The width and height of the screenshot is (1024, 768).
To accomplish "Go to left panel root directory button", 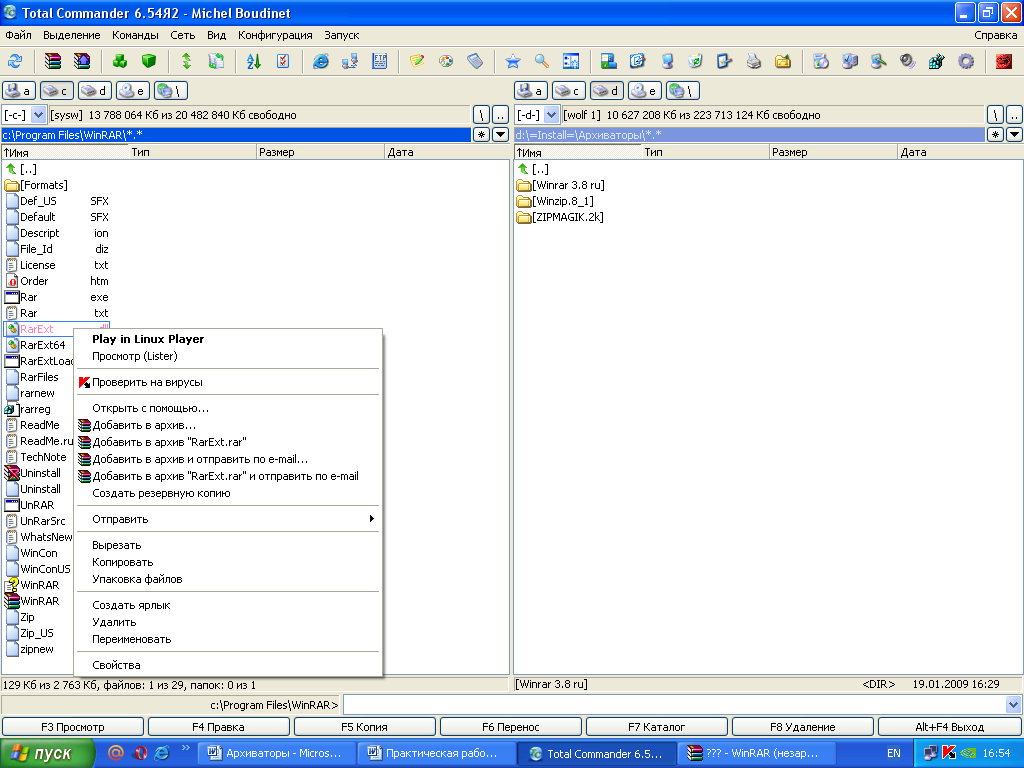I will (481, 115).
